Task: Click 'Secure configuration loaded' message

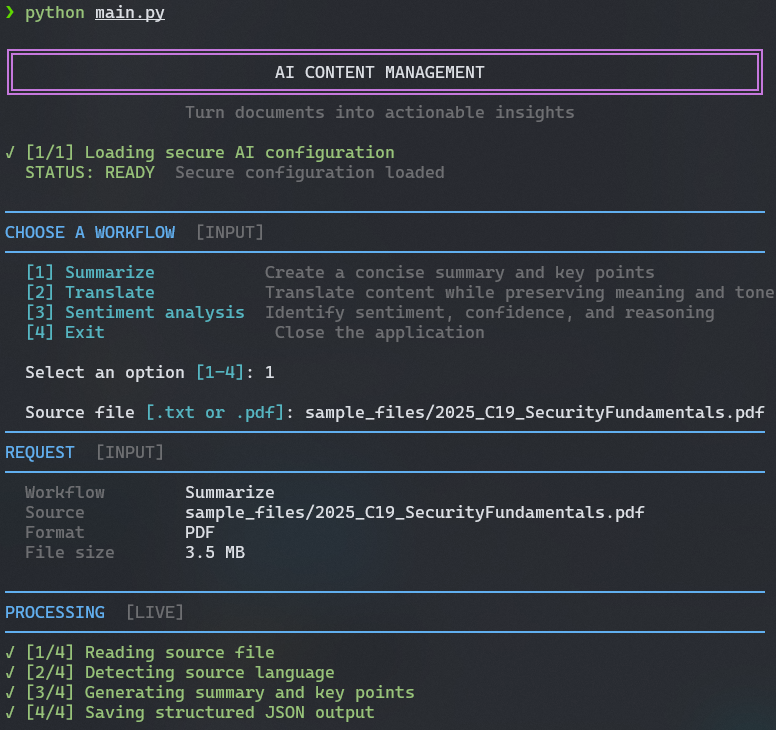Action: tap(310, 173)
